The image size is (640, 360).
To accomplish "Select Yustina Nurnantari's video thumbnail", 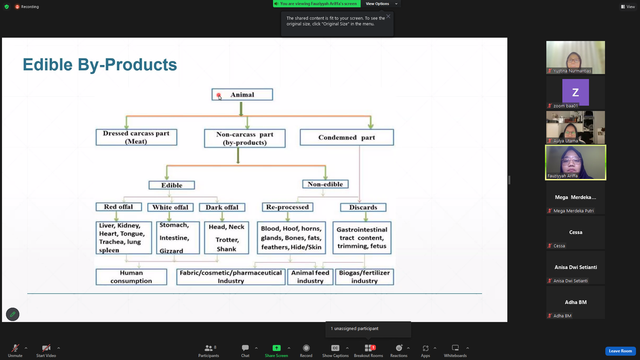I will [576, 57].
